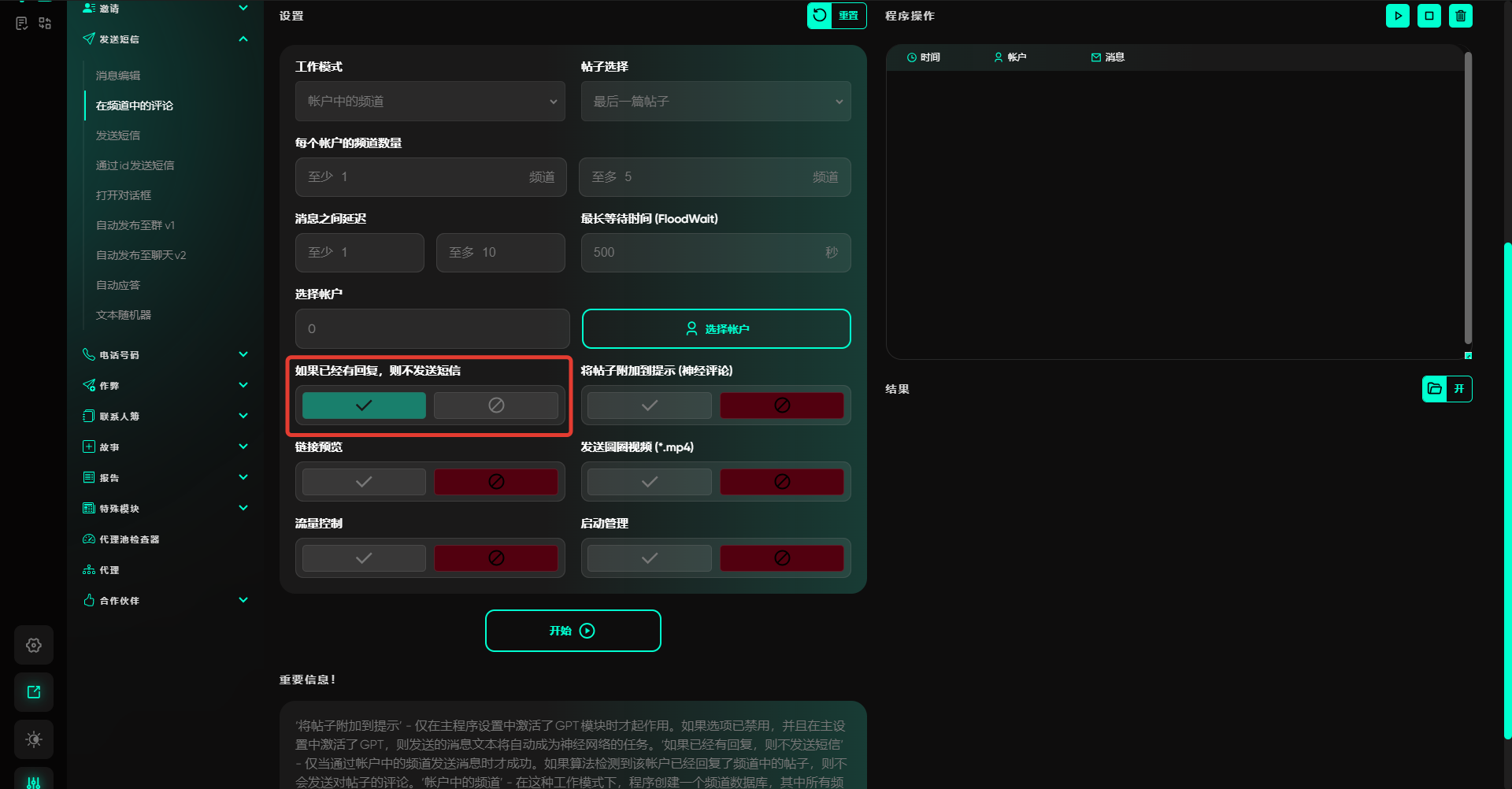Open the gear settings icon in left bar
Image resolution: width=1512 pixels, height=789 pixels.
pos(34,646)
